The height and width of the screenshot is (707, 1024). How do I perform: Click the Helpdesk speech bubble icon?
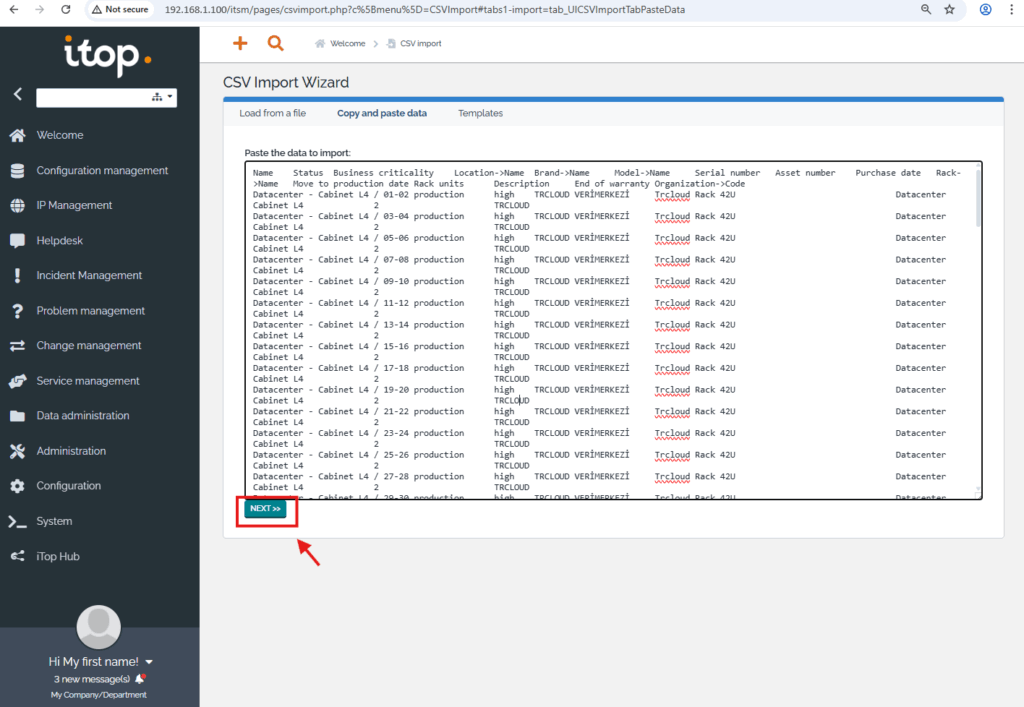17,241
